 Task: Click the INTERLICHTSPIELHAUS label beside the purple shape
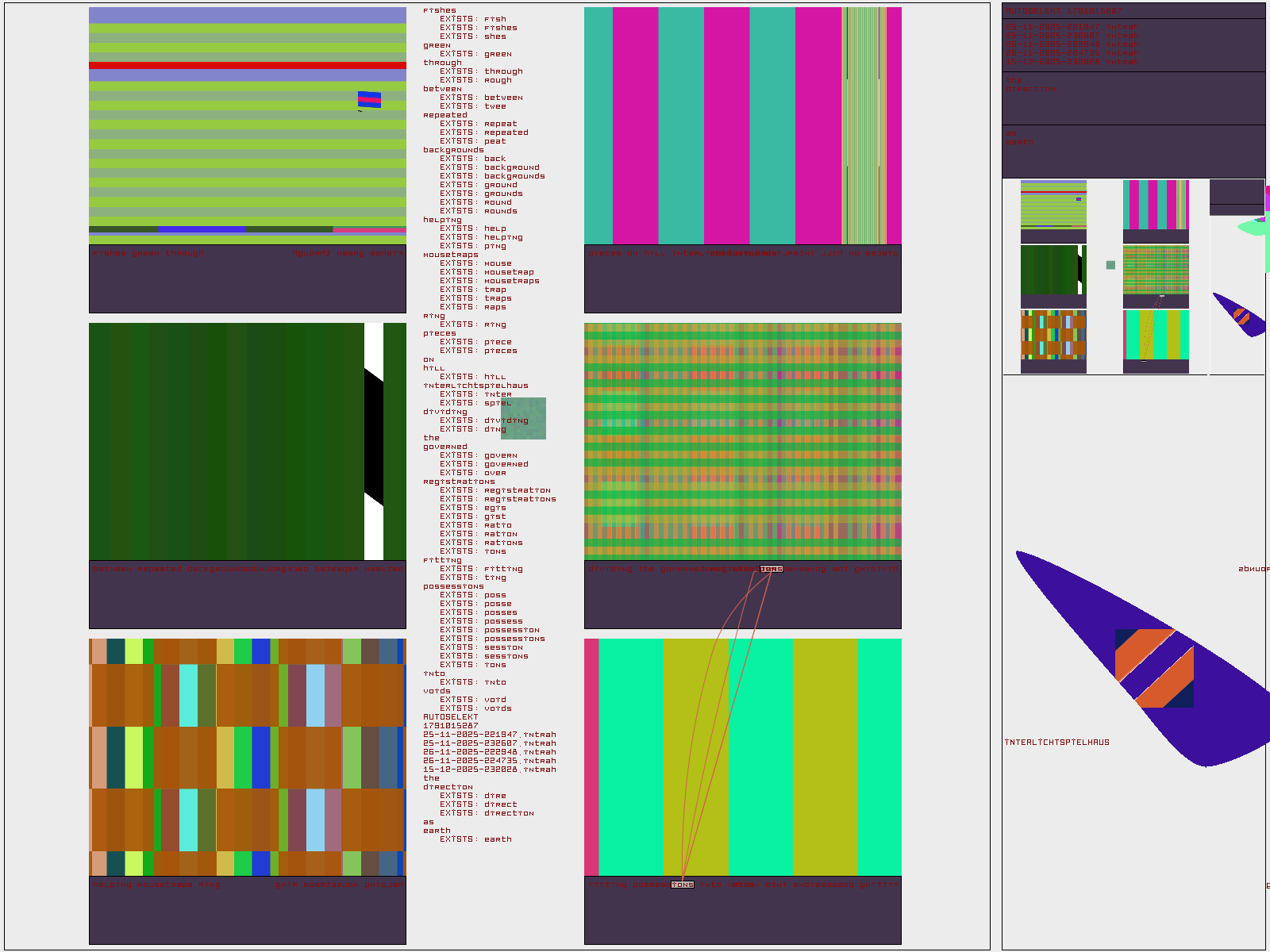(x=1056, y=743)
